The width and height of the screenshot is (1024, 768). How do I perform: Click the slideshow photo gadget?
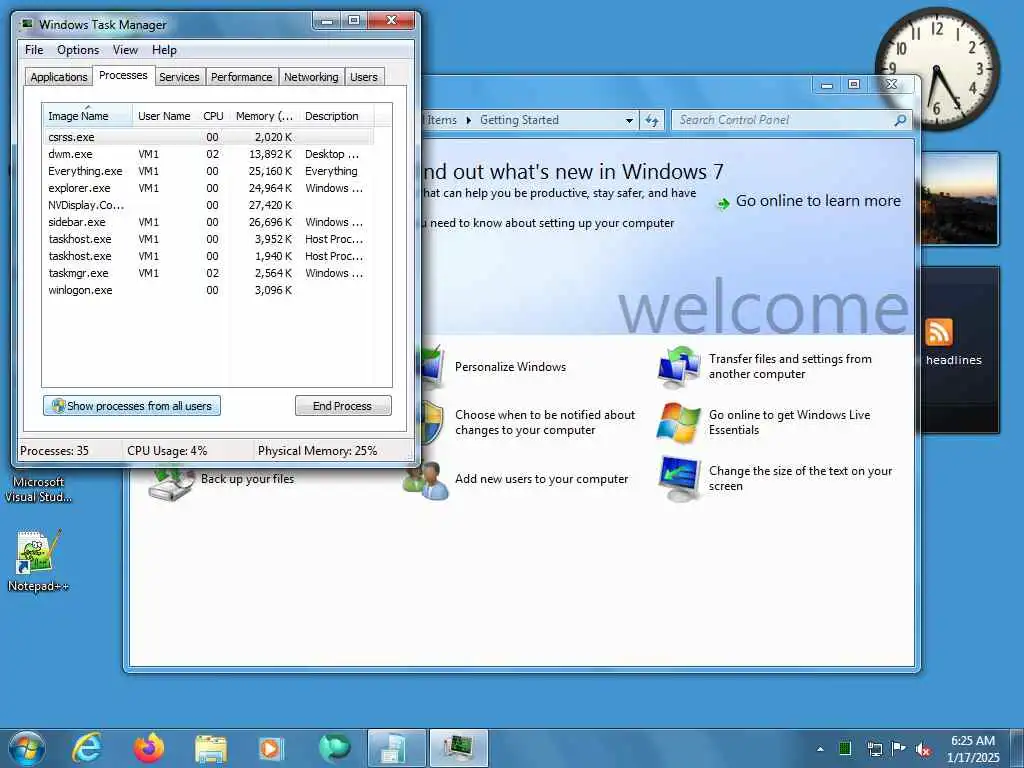(959, 199)
